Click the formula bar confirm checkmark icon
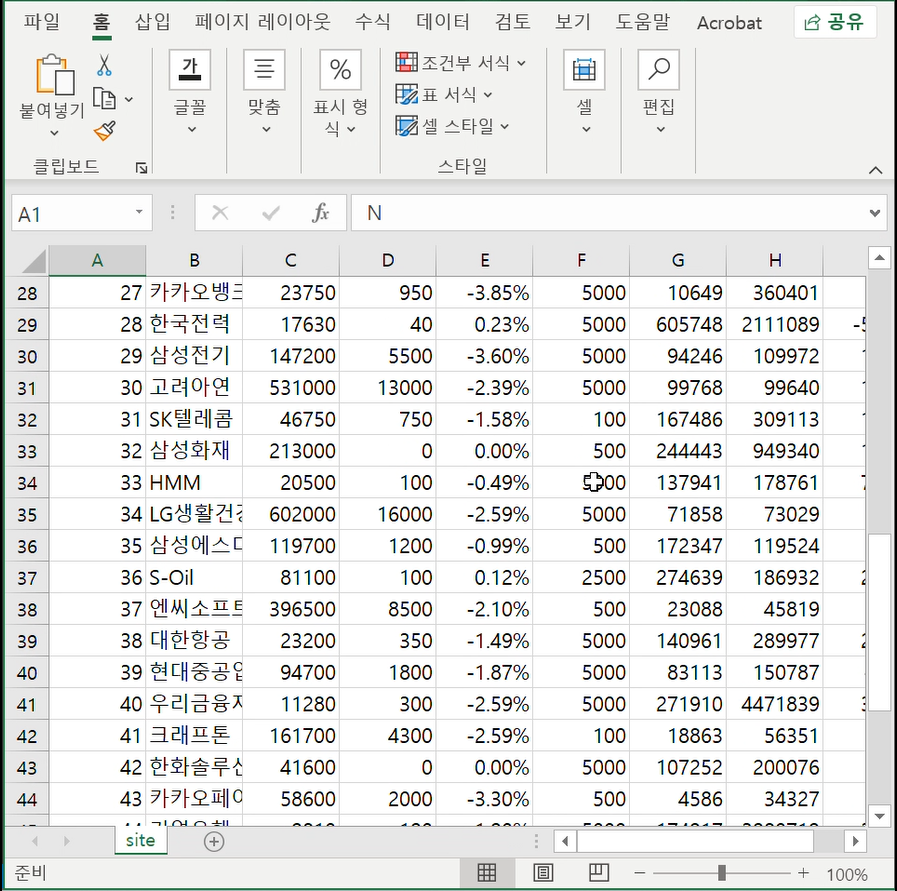Image resolution: width=897 pixels, height=891 pixels. (x=270, y=213)
